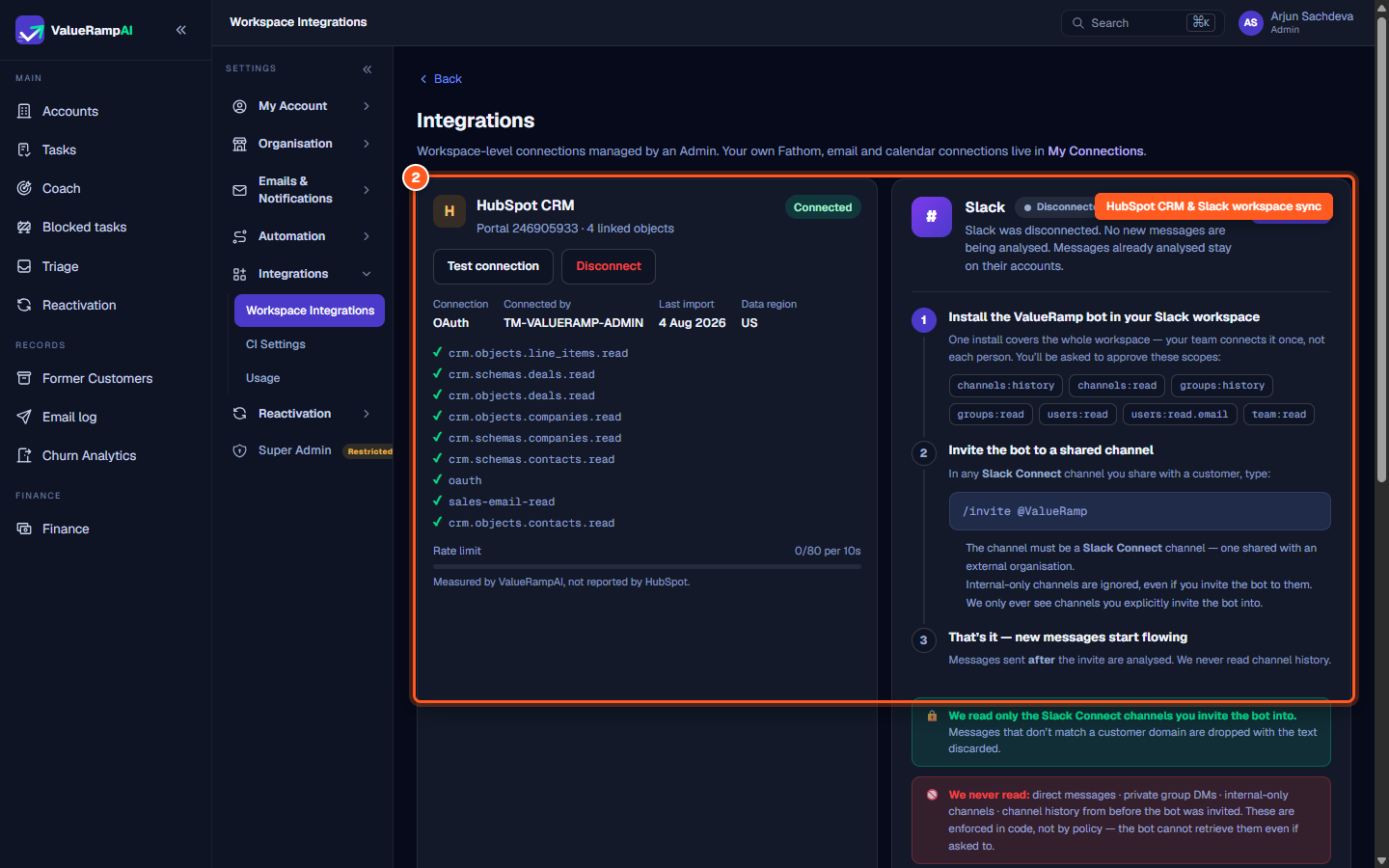Screen dimensions: 1389x868
Task: Click the HubSpot rate limit progress bar
Action: 646,567
